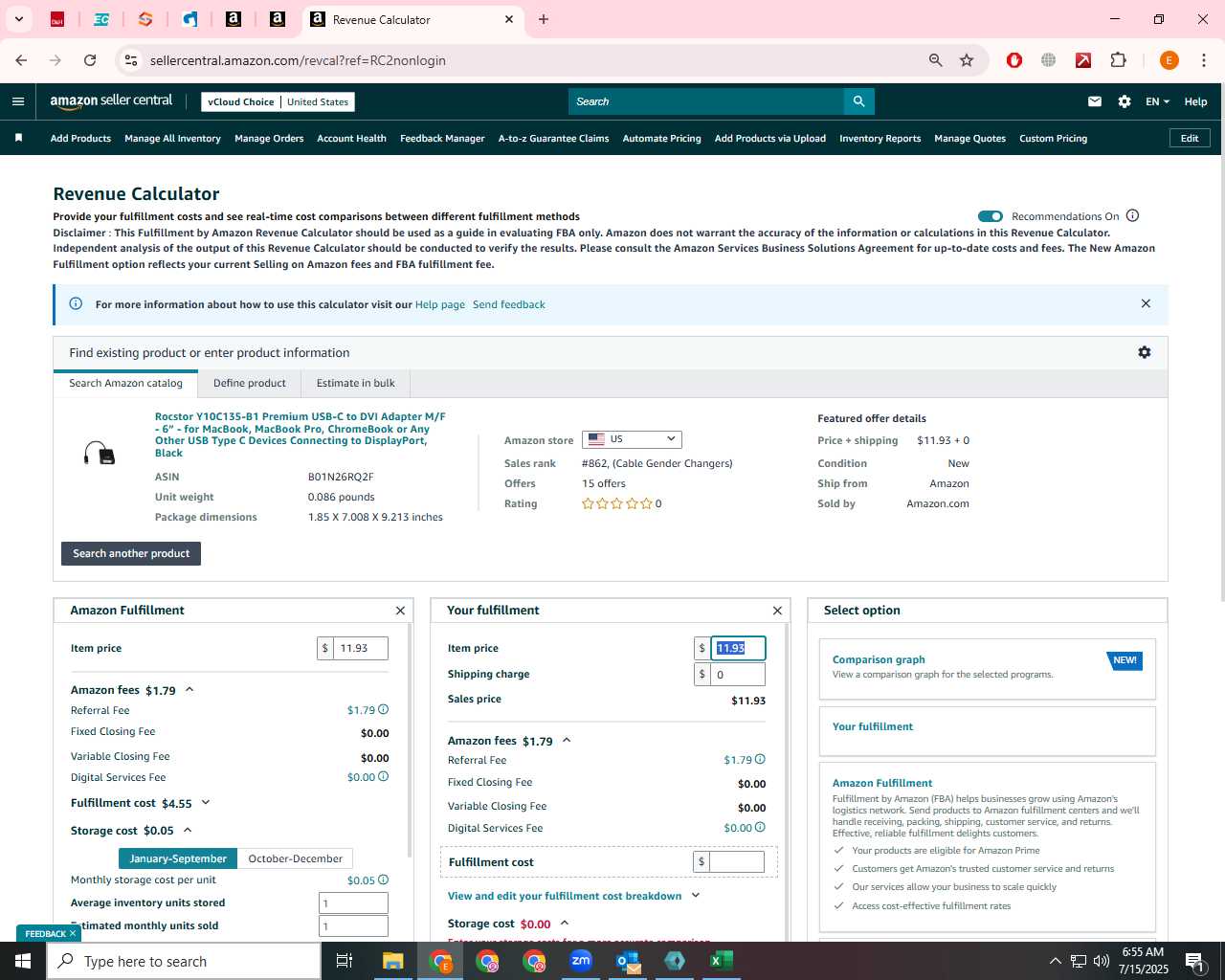Image resolution: width=1225 pixels, height=980 pixels.
Task: Open the Help page link
Action: click(x=439, y=304)
